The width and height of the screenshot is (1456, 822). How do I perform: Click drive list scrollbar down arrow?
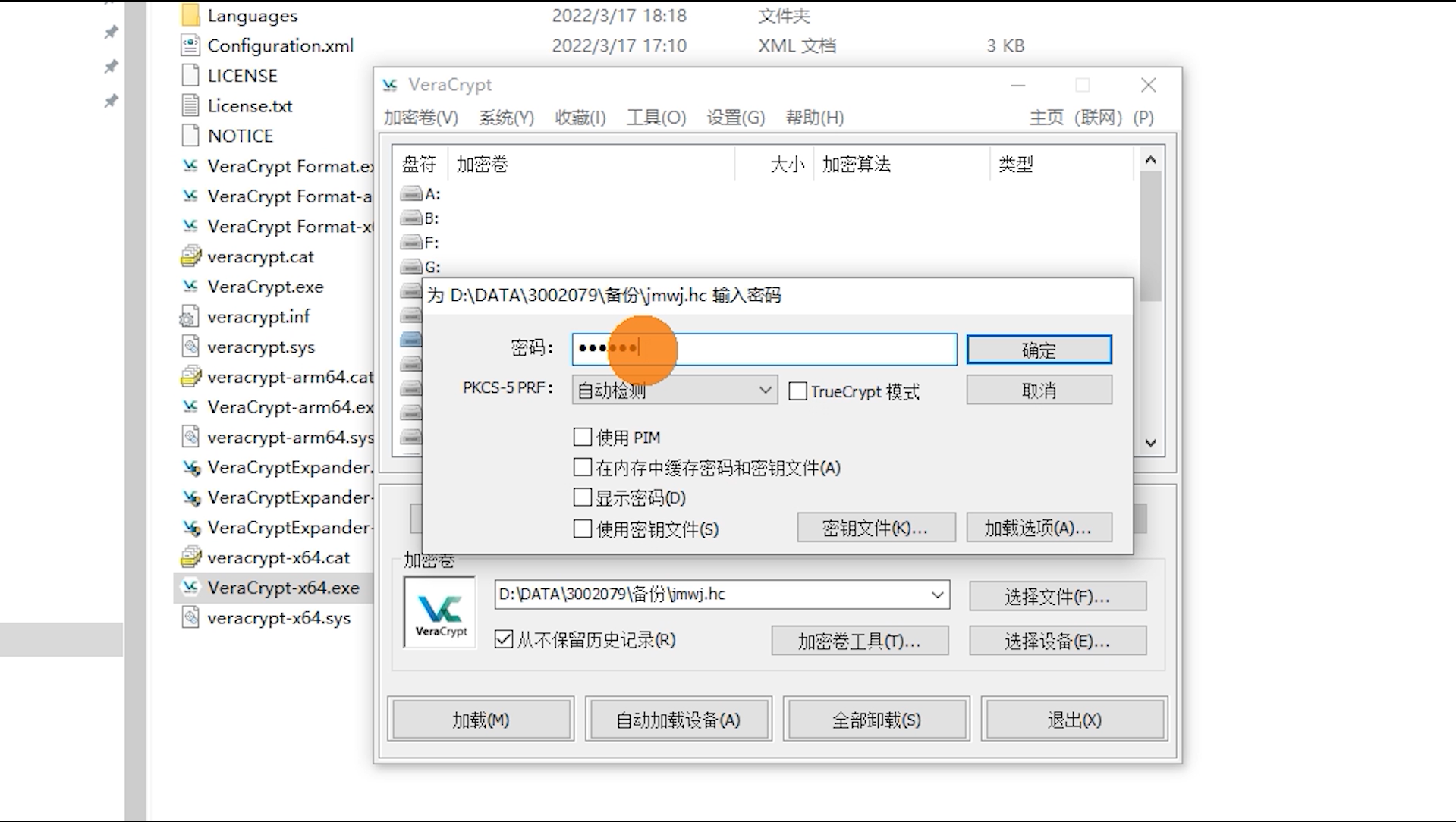tap(1150, 443)
